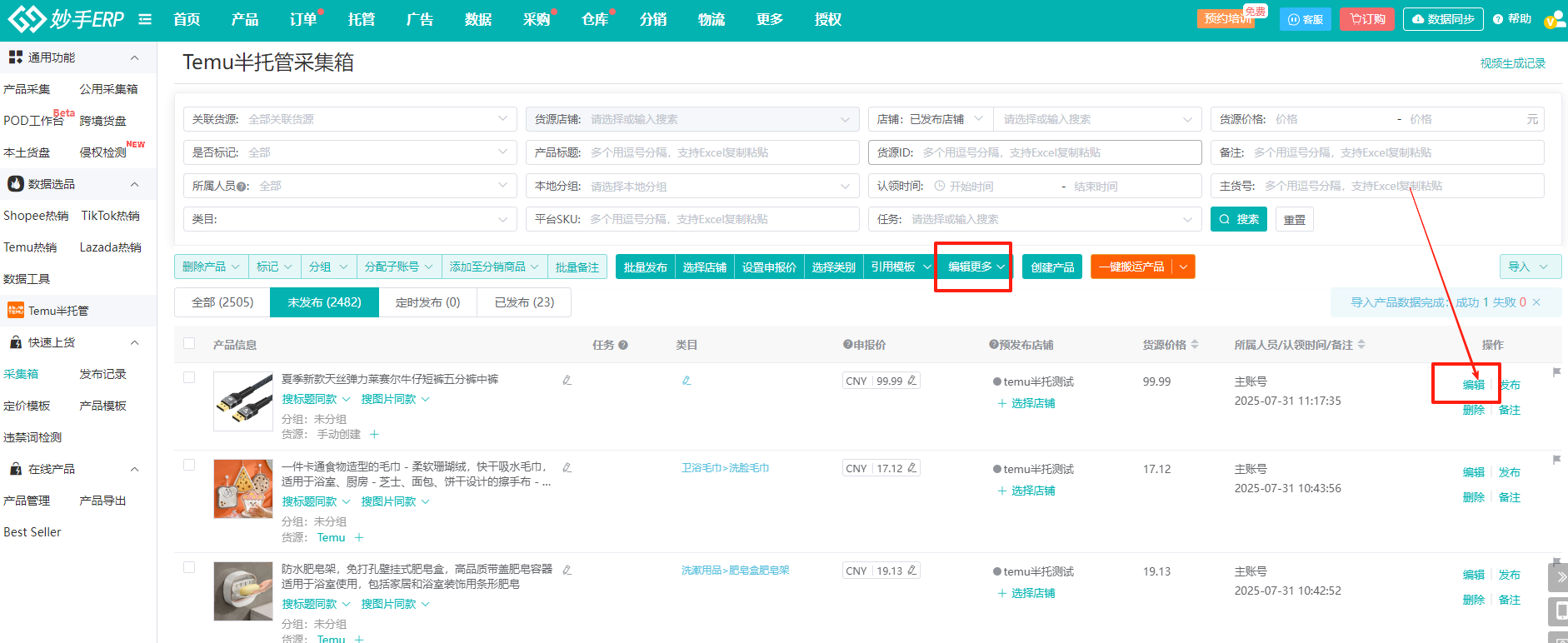The height and width of the screenshot is (643, 1568).
Task: Open the soap holder product thumbnail
Action: (x=243, y=591)
